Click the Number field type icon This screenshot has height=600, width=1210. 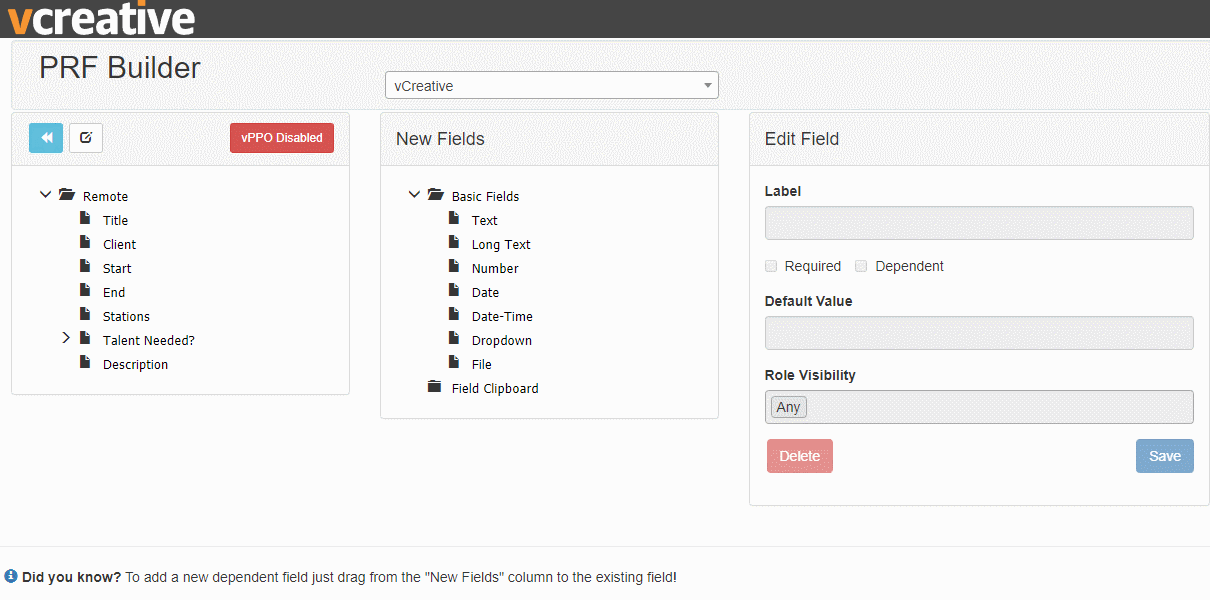click(454, 266)
